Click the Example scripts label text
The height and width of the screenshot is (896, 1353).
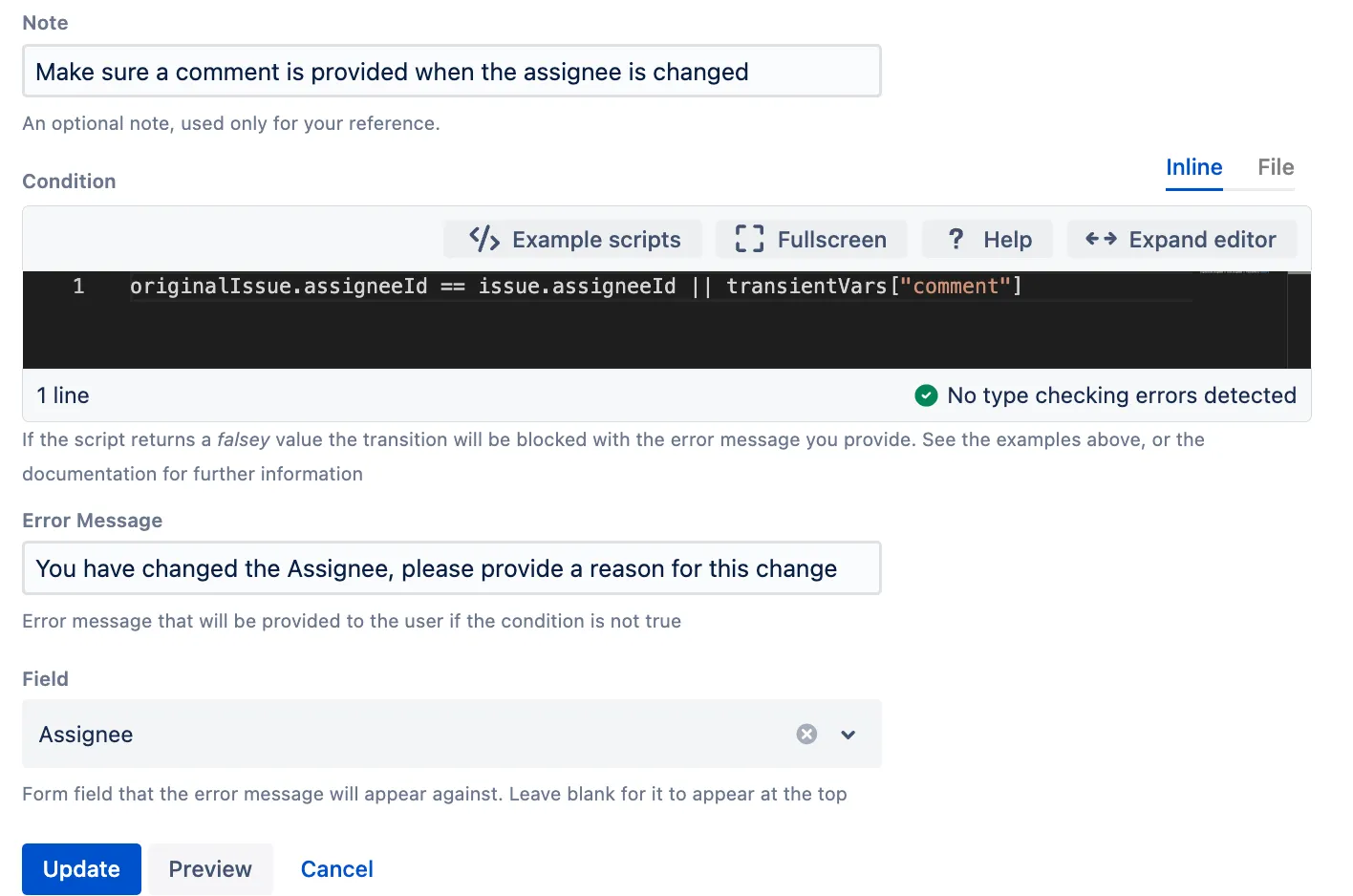click(596, 240)
